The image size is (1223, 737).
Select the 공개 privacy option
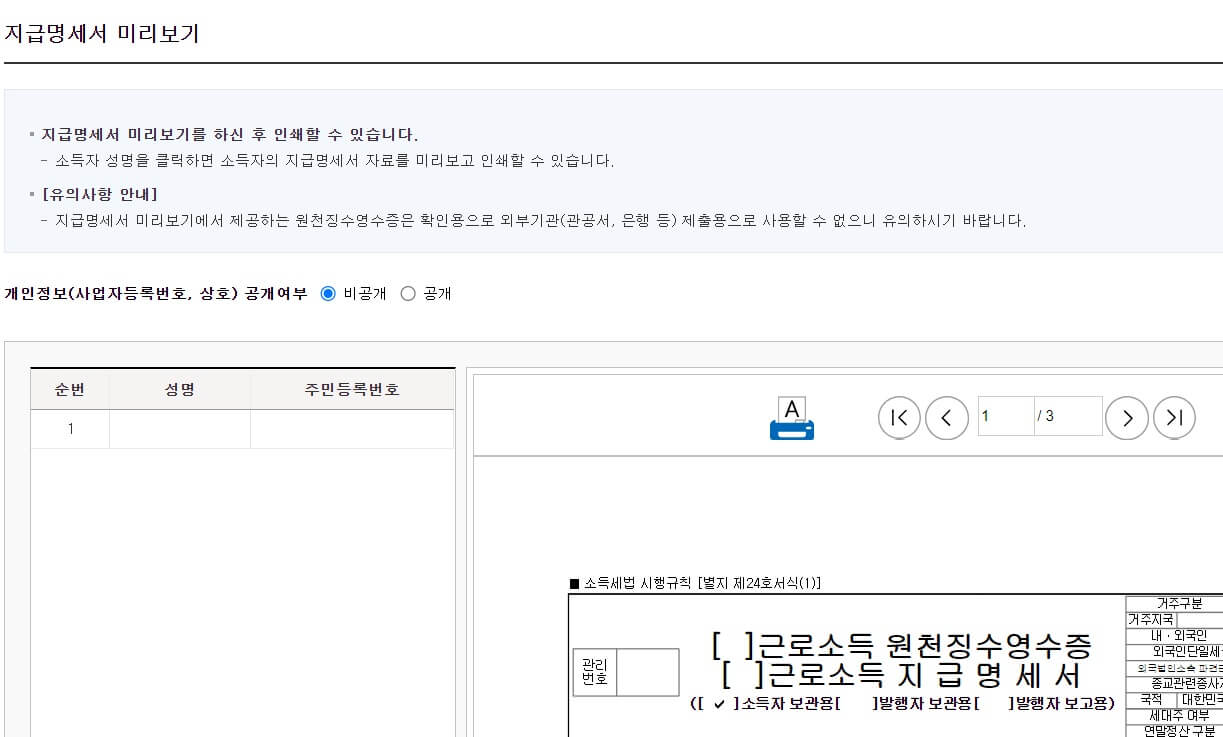pyautogui.click(x=406, y=293)
